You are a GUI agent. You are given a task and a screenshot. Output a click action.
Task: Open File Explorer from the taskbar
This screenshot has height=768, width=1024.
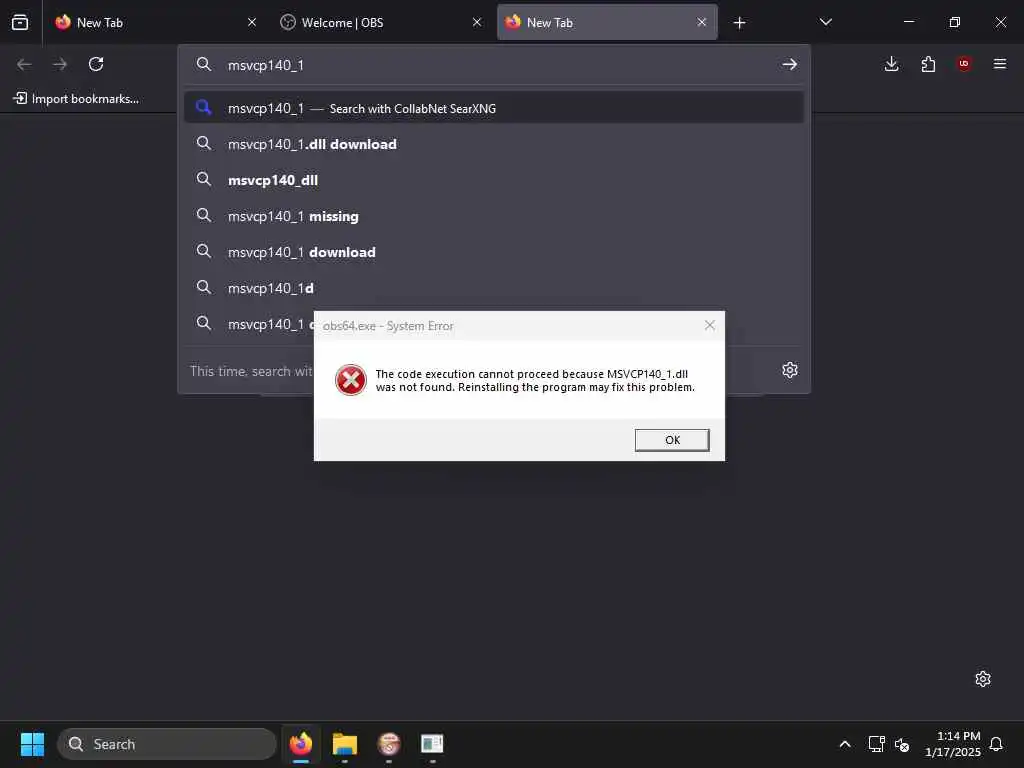click(345, 744)
